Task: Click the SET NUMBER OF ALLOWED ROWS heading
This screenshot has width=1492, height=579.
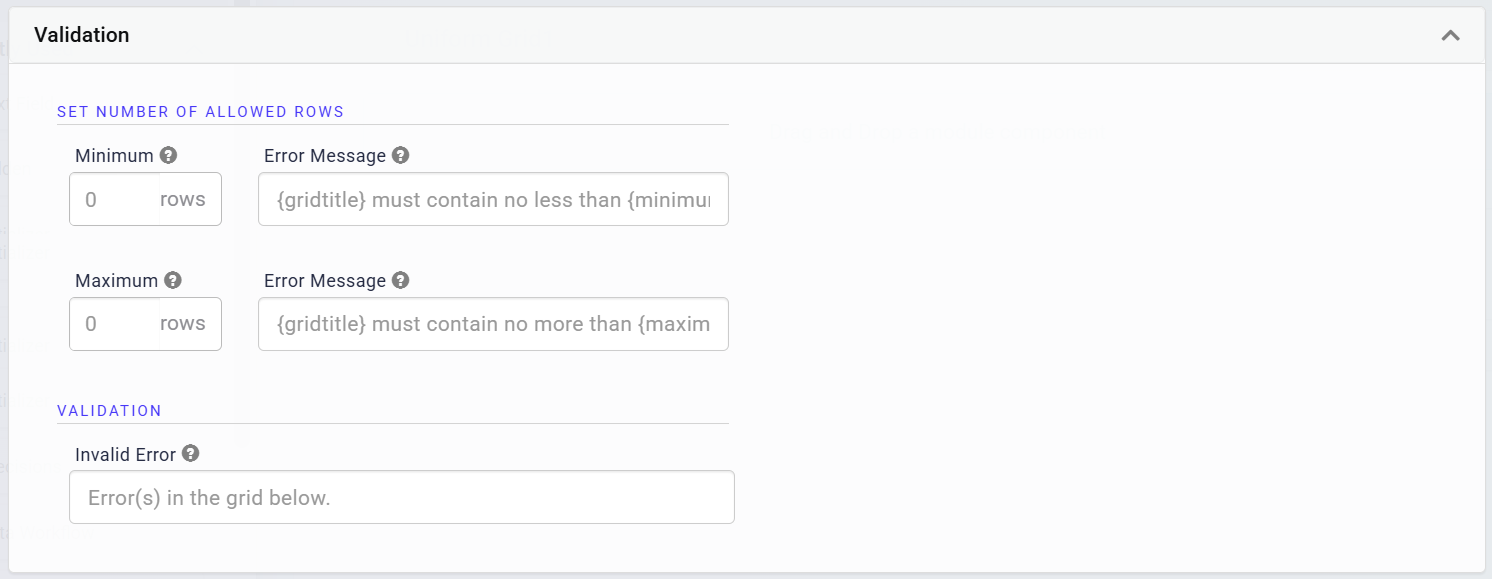Action: pyautogui.click(x=200, y=111)
